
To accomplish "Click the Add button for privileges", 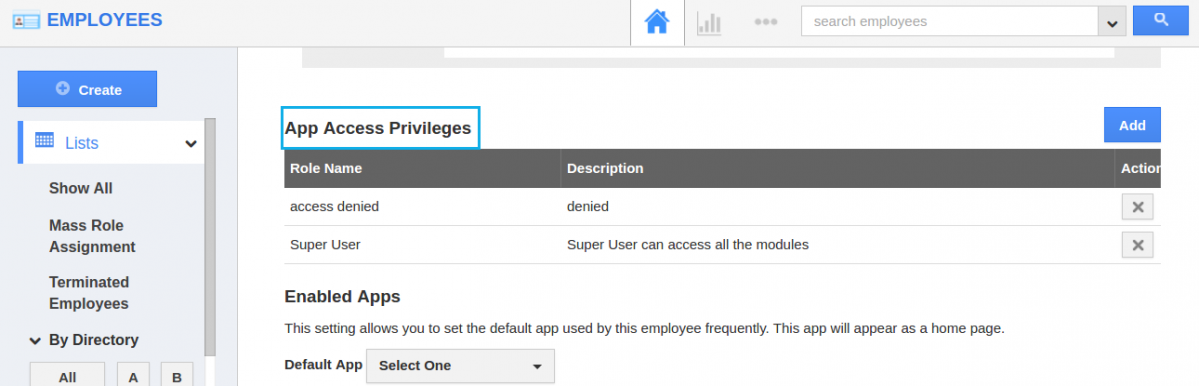I will (1132, 125).
